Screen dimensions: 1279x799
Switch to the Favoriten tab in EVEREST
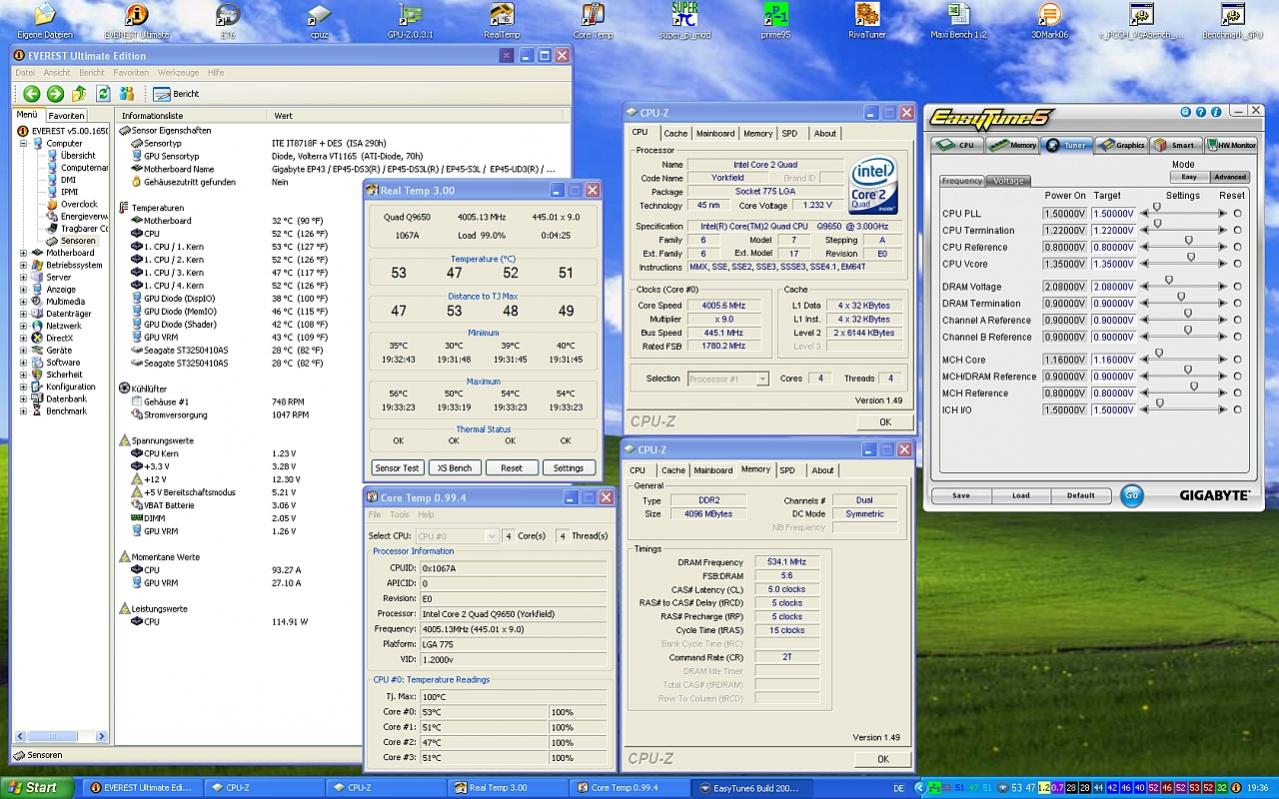(x=66, y=115)
